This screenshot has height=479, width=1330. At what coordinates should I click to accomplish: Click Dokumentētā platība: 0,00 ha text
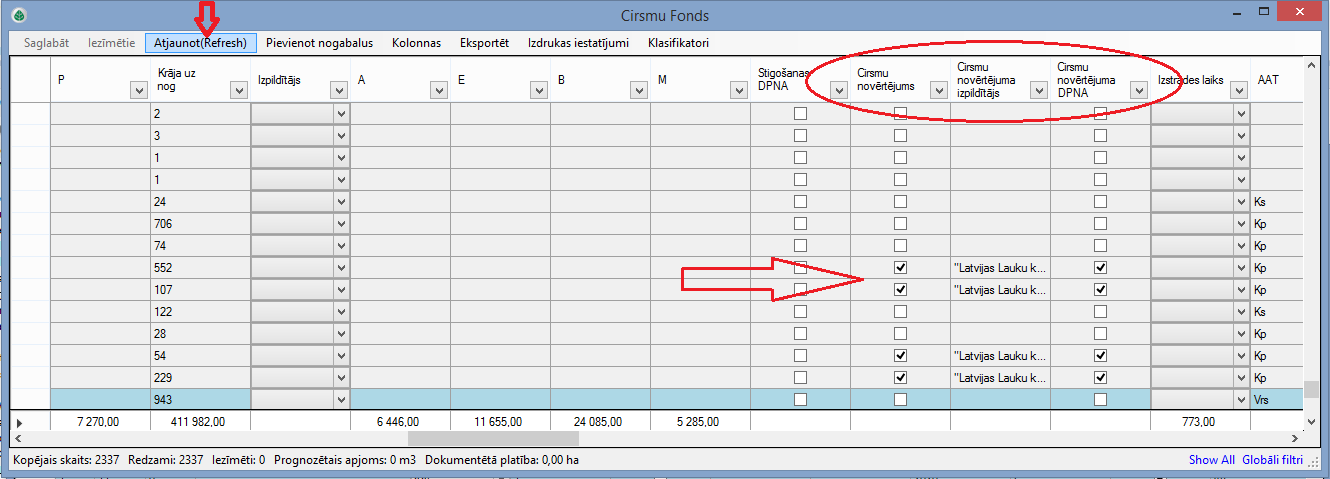coord(502,460)
